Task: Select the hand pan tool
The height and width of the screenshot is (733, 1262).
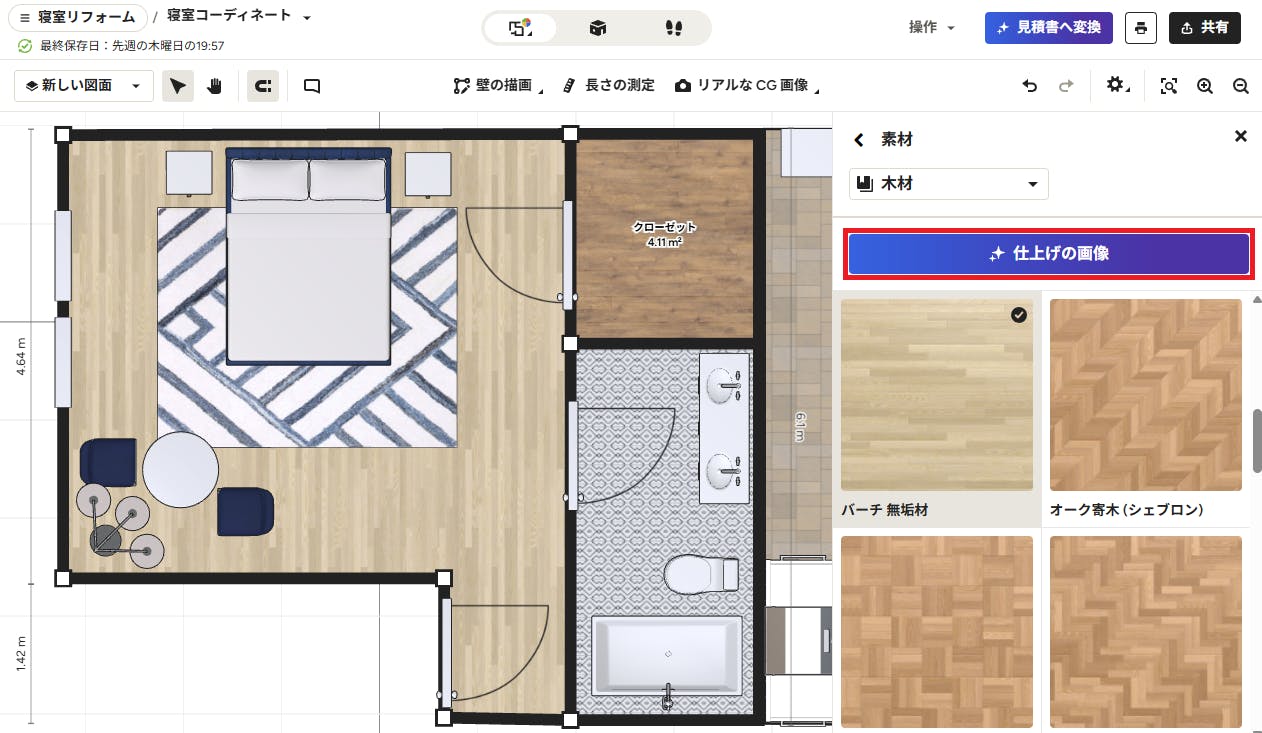Action: pos(213,86)
